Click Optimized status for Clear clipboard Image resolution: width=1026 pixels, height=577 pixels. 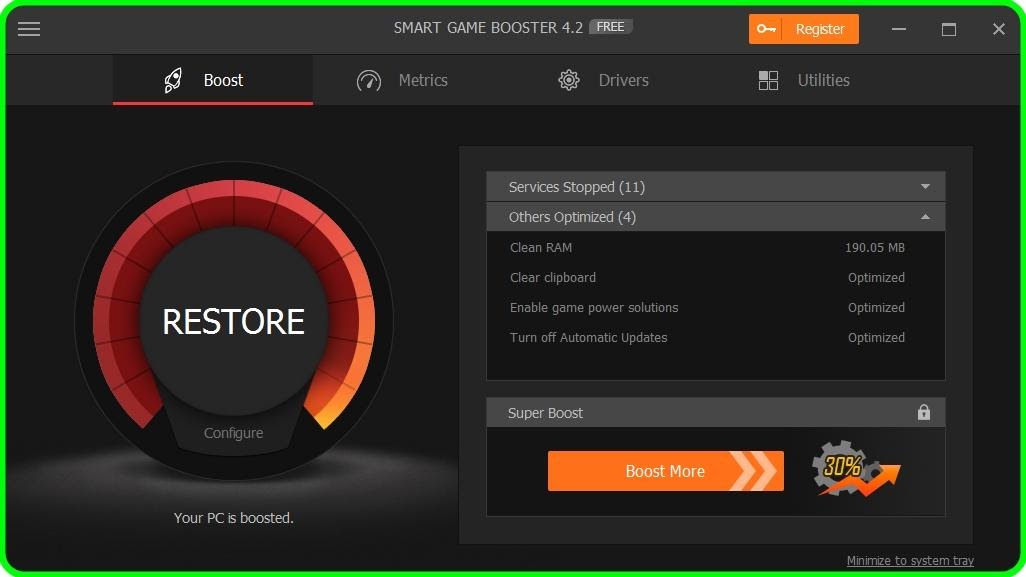[876, 277]
